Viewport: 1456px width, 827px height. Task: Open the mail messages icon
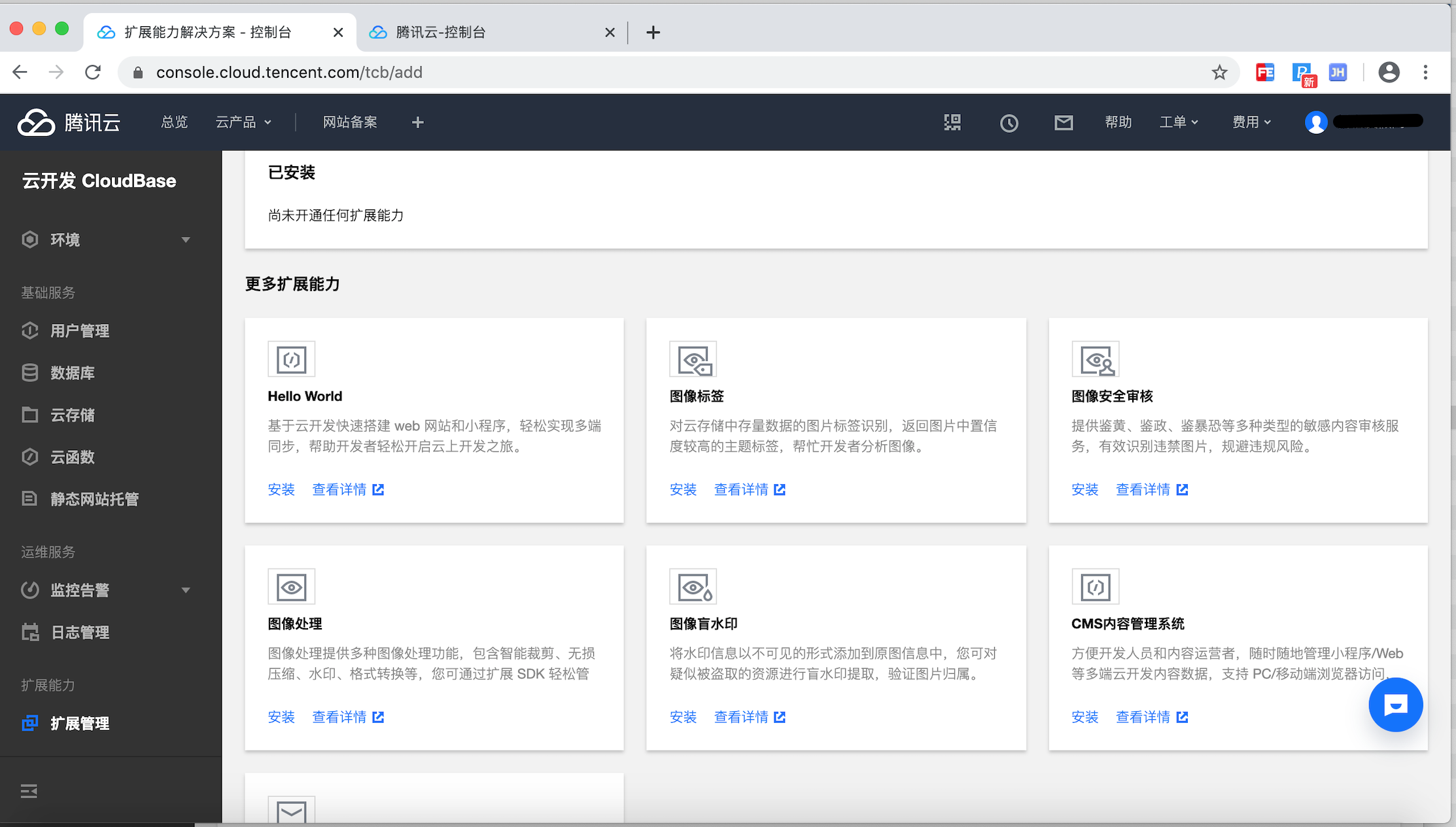point(1064,122)
